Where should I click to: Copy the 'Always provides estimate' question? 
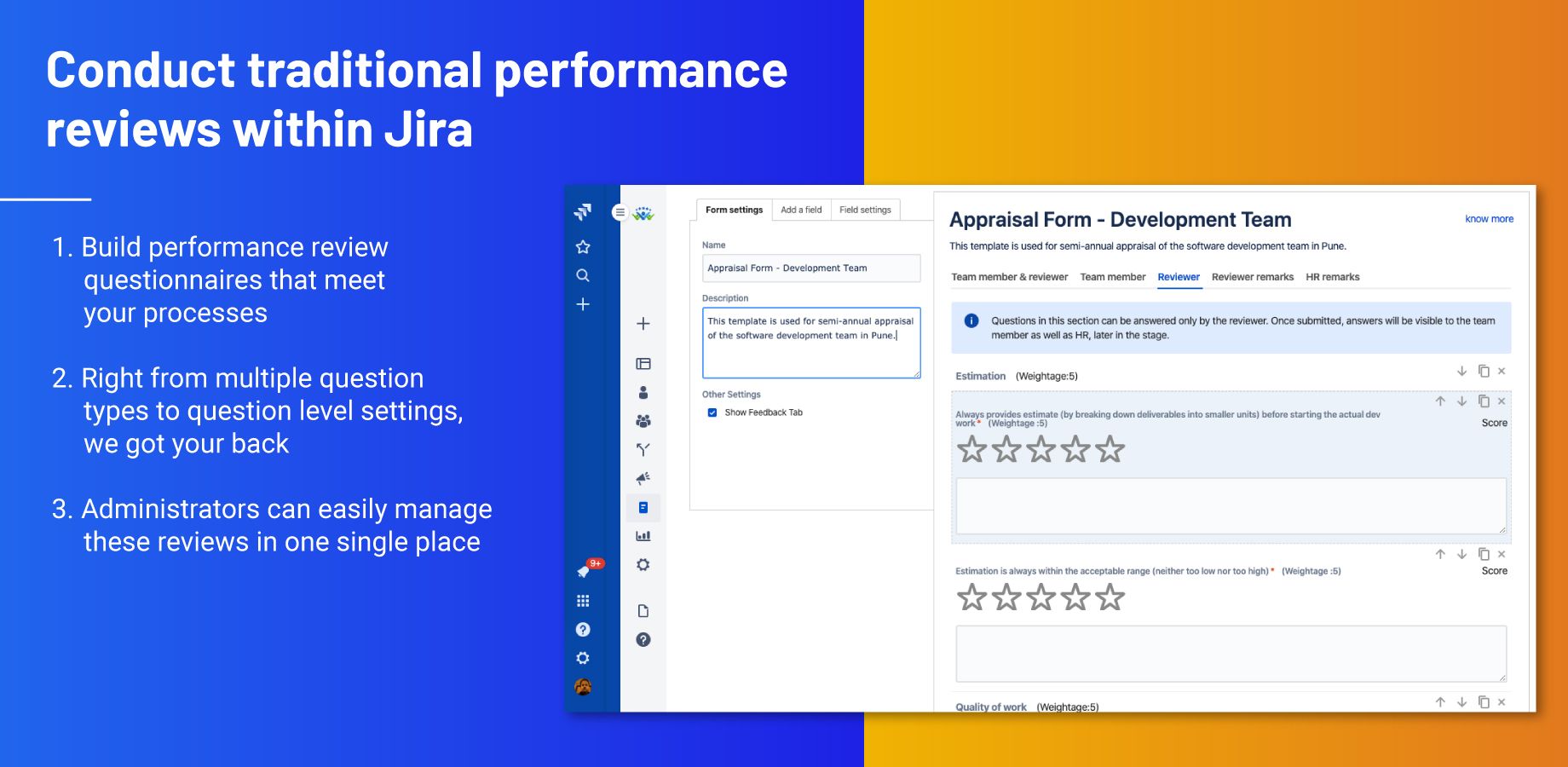click(x=1484, y=401)
